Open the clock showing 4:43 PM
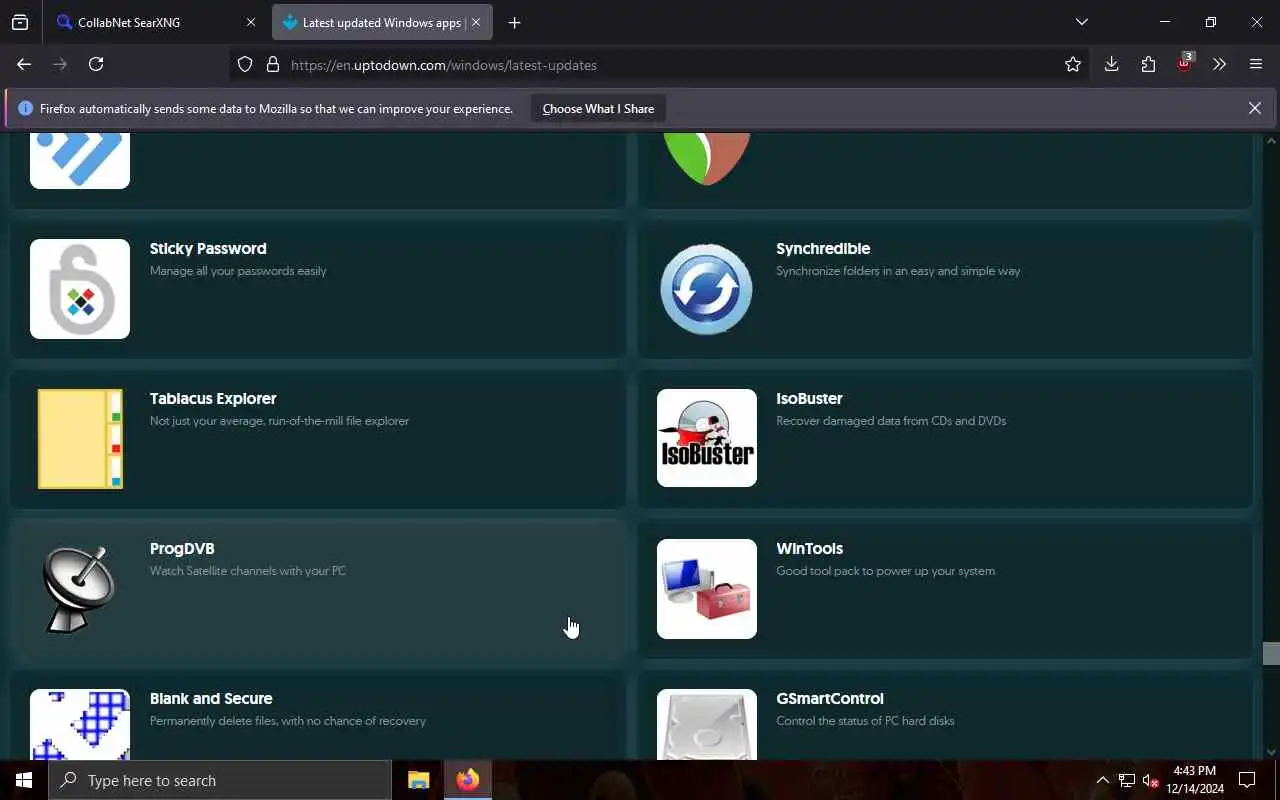Image resolution: width=1280 pixels, height=800 pixels. [x=1195, y=780]
